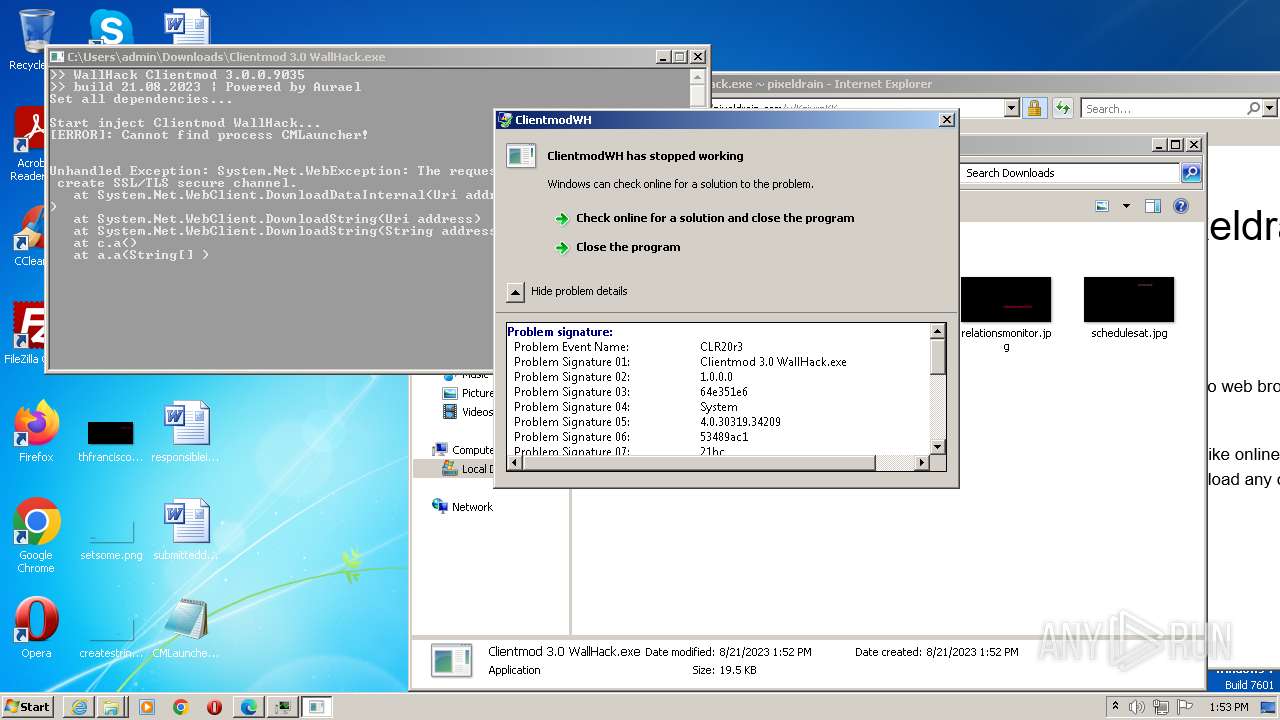Click problem details vertical scrollbar down arrow
The image size is (1280, 720).
point(937,447)
